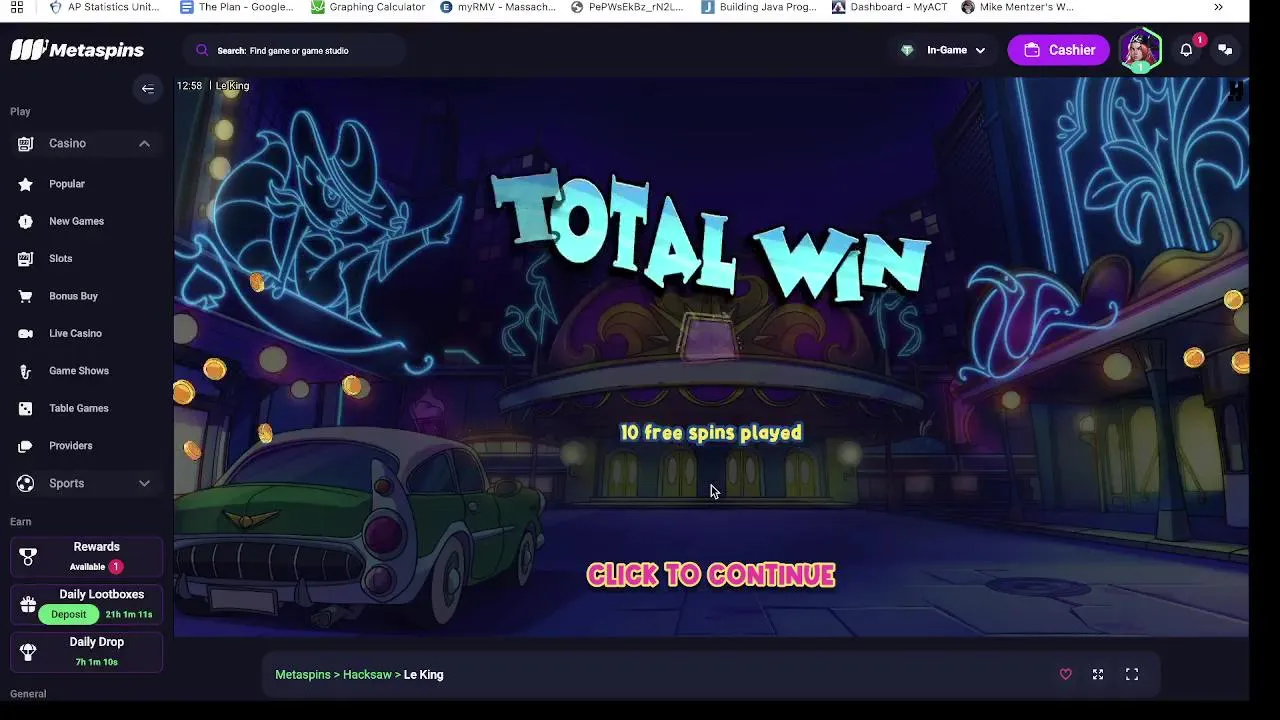Click the Rewards trophy icon
This screenshot has height=720, width=1280.
pos(28,556)
